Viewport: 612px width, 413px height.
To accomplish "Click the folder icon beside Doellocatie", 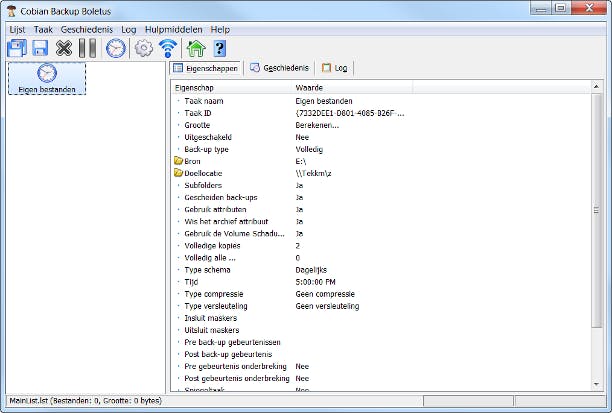I will coord(178,173).
